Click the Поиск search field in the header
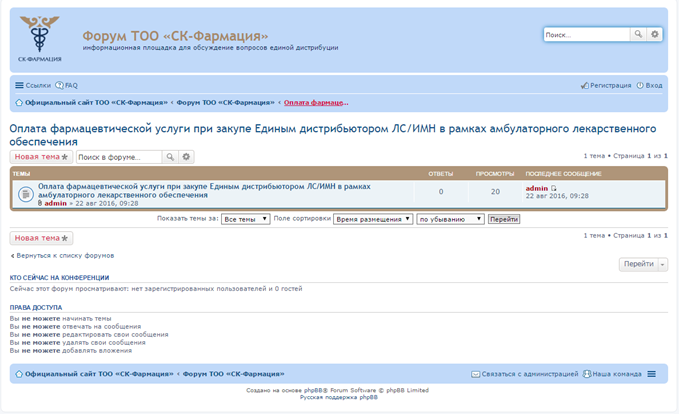Image resolution: width=679 pixels, height=414 pixels. pos(587,35)
